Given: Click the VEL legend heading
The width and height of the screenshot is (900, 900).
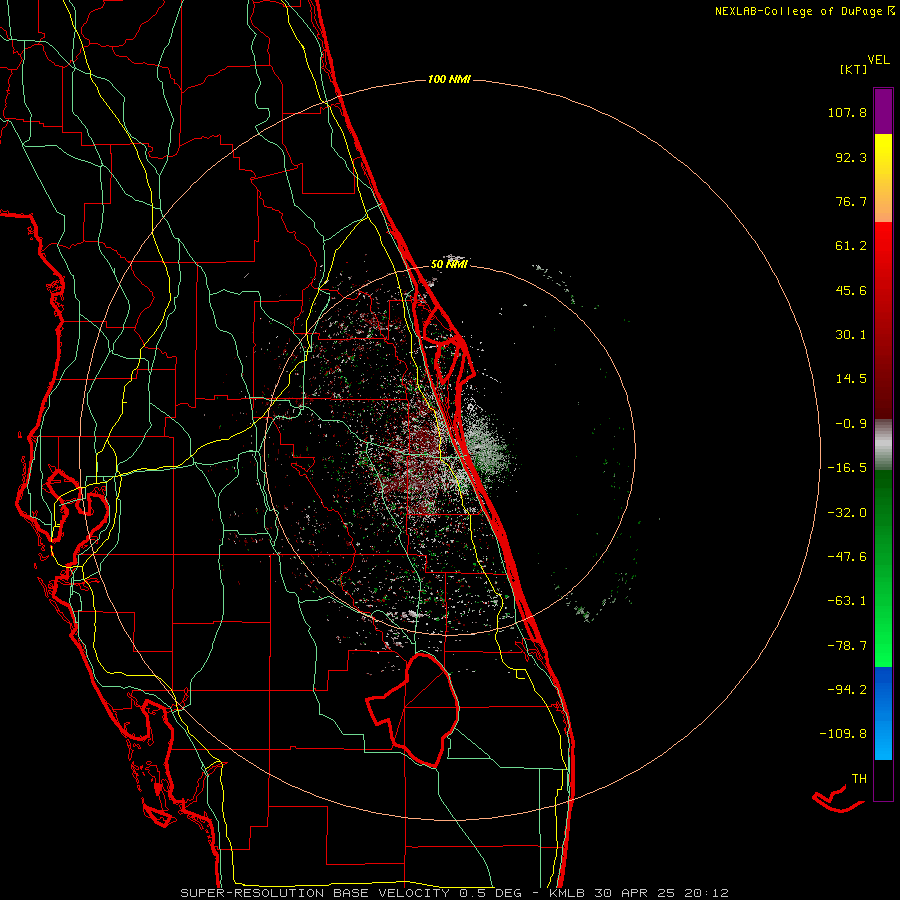Looking at the screenshot, I should tap(878, 60).
